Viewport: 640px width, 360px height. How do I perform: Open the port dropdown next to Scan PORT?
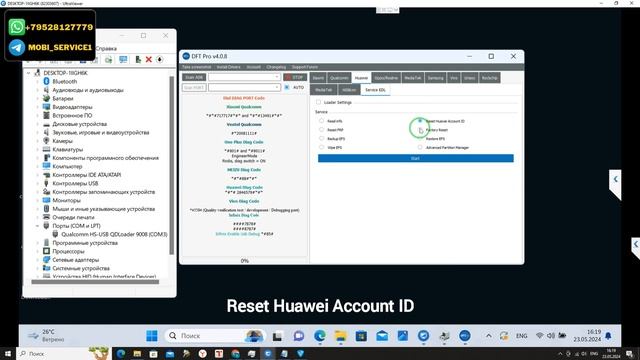coord(244,87)
